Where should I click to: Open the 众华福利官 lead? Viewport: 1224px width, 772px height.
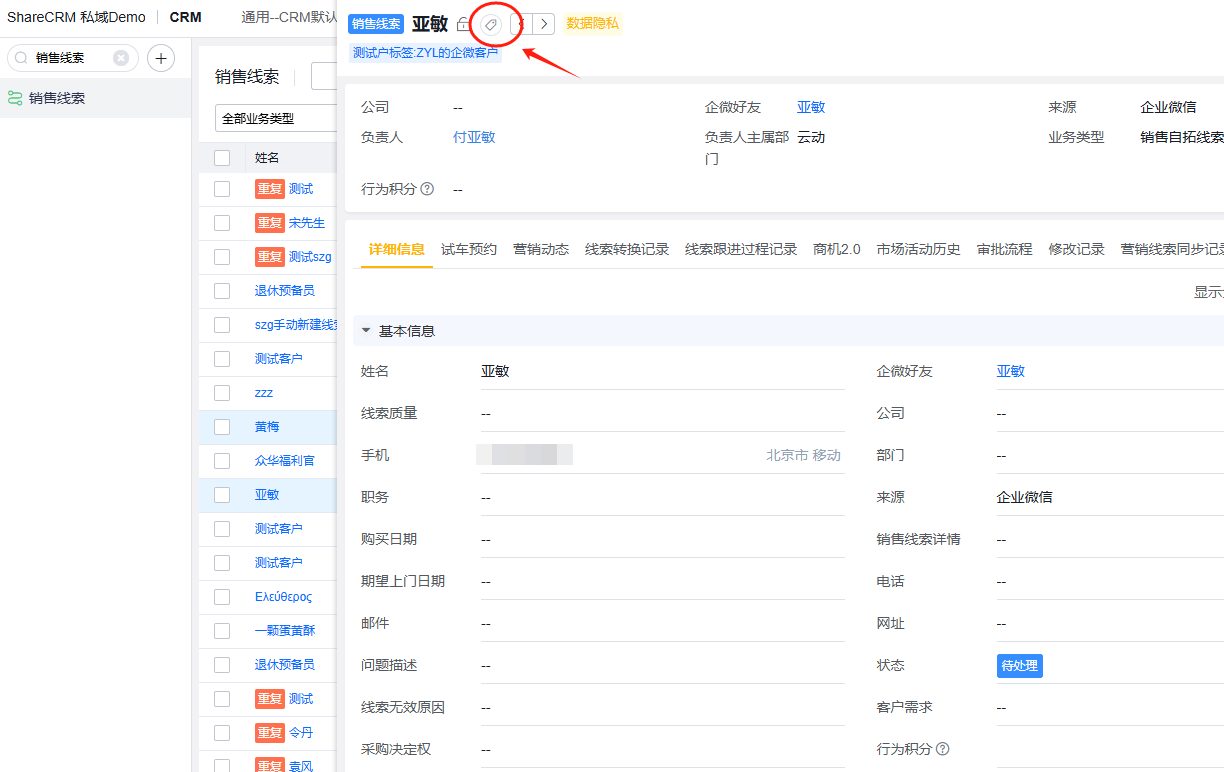coord(285,461)
